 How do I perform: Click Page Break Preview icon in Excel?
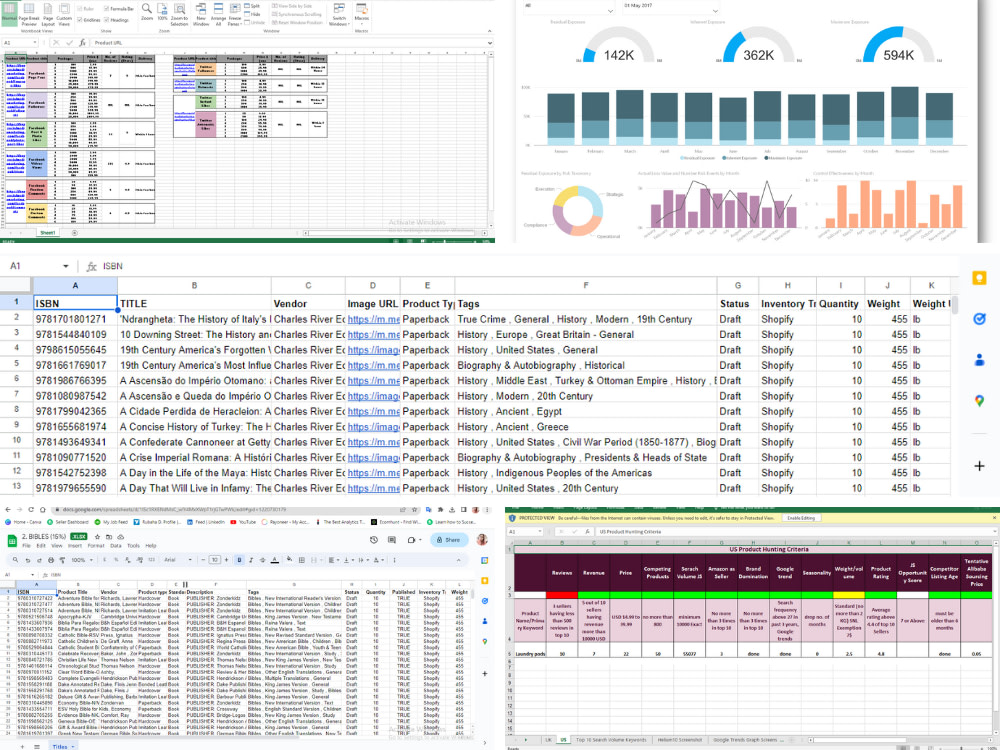[29, 14]
